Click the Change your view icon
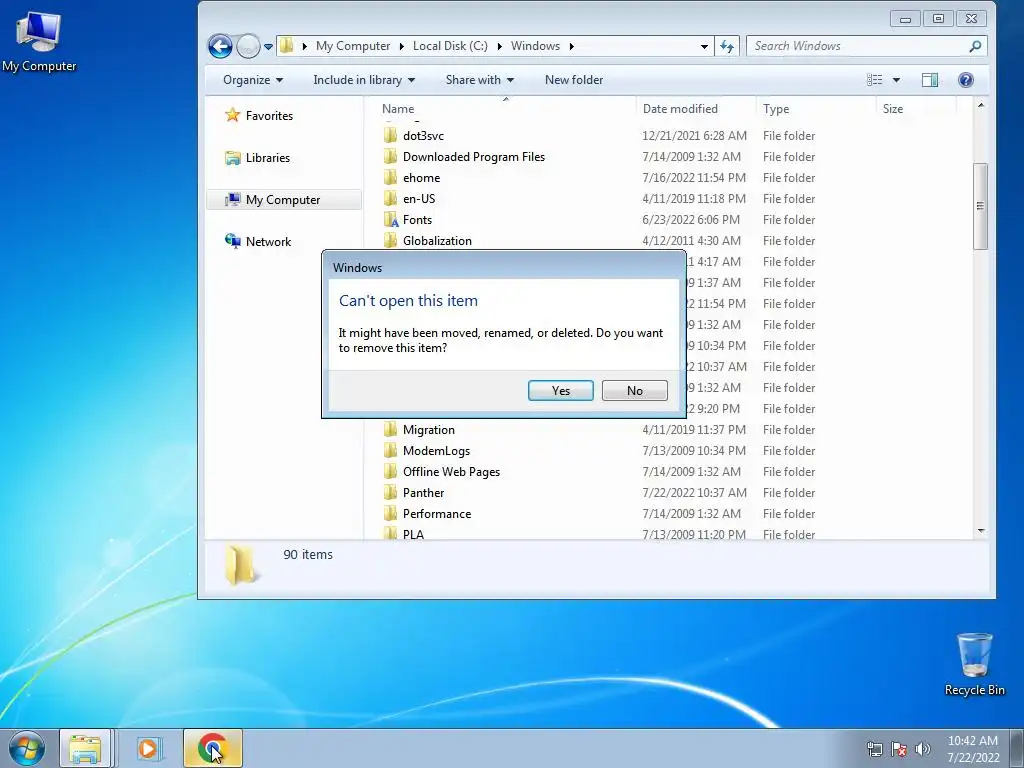The height and width of the screenshot is (768, 1024). tap(874, 80)
